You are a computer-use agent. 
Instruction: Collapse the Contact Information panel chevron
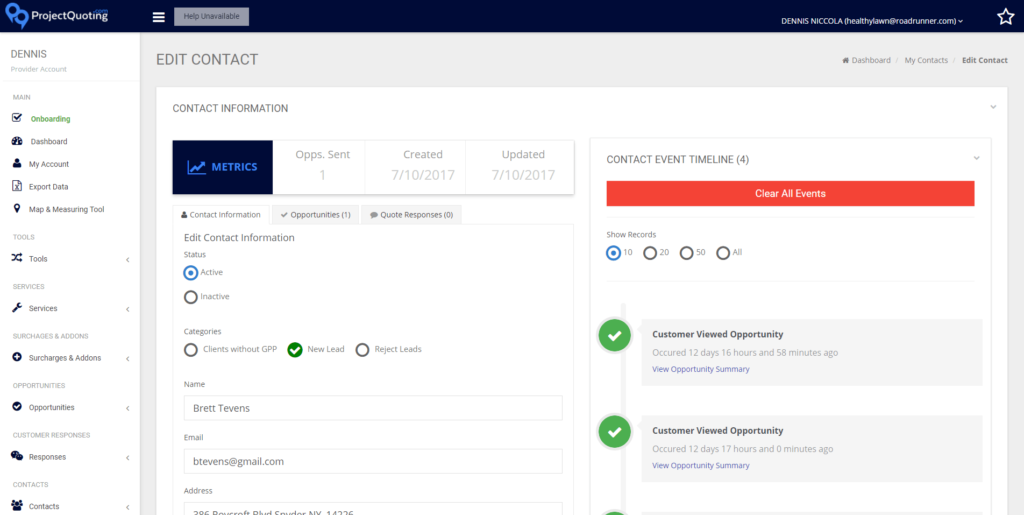[993, 106]
